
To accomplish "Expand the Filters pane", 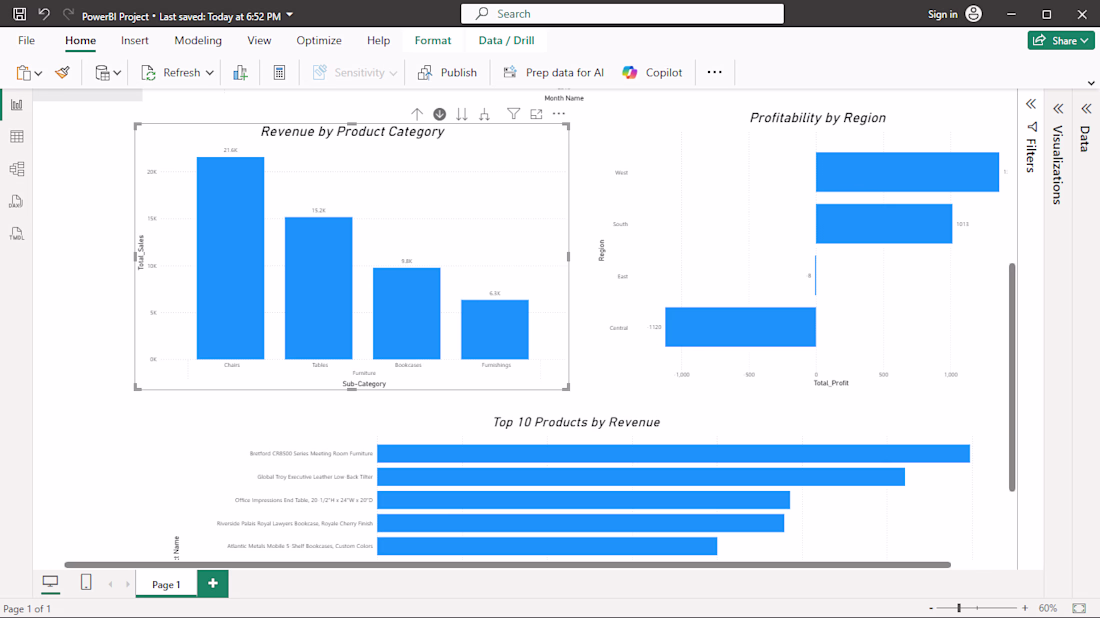I will click(x=1031, y=105).
